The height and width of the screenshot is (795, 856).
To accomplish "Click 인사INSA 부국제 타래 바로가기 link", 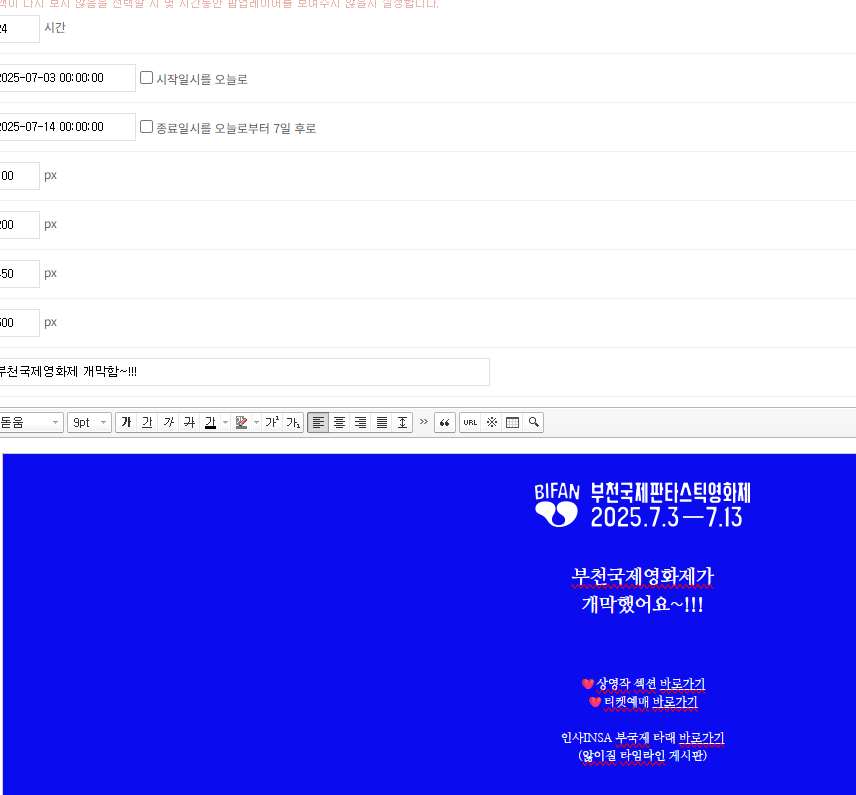I will click(643, 738).
